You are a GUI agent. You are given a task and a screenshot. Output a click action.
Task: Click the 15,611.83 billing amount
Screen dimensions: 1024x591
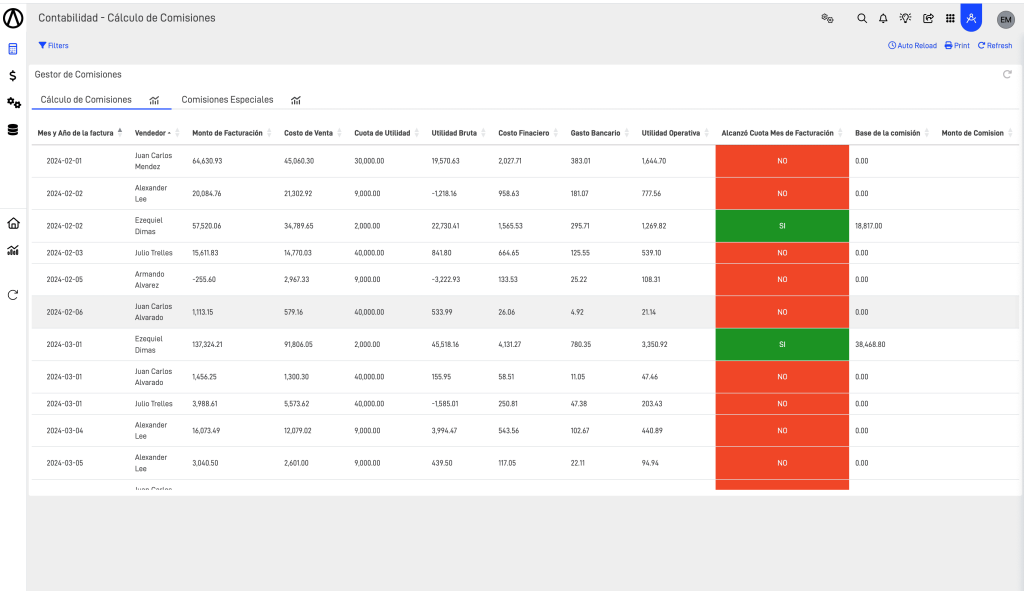[205, 253]
